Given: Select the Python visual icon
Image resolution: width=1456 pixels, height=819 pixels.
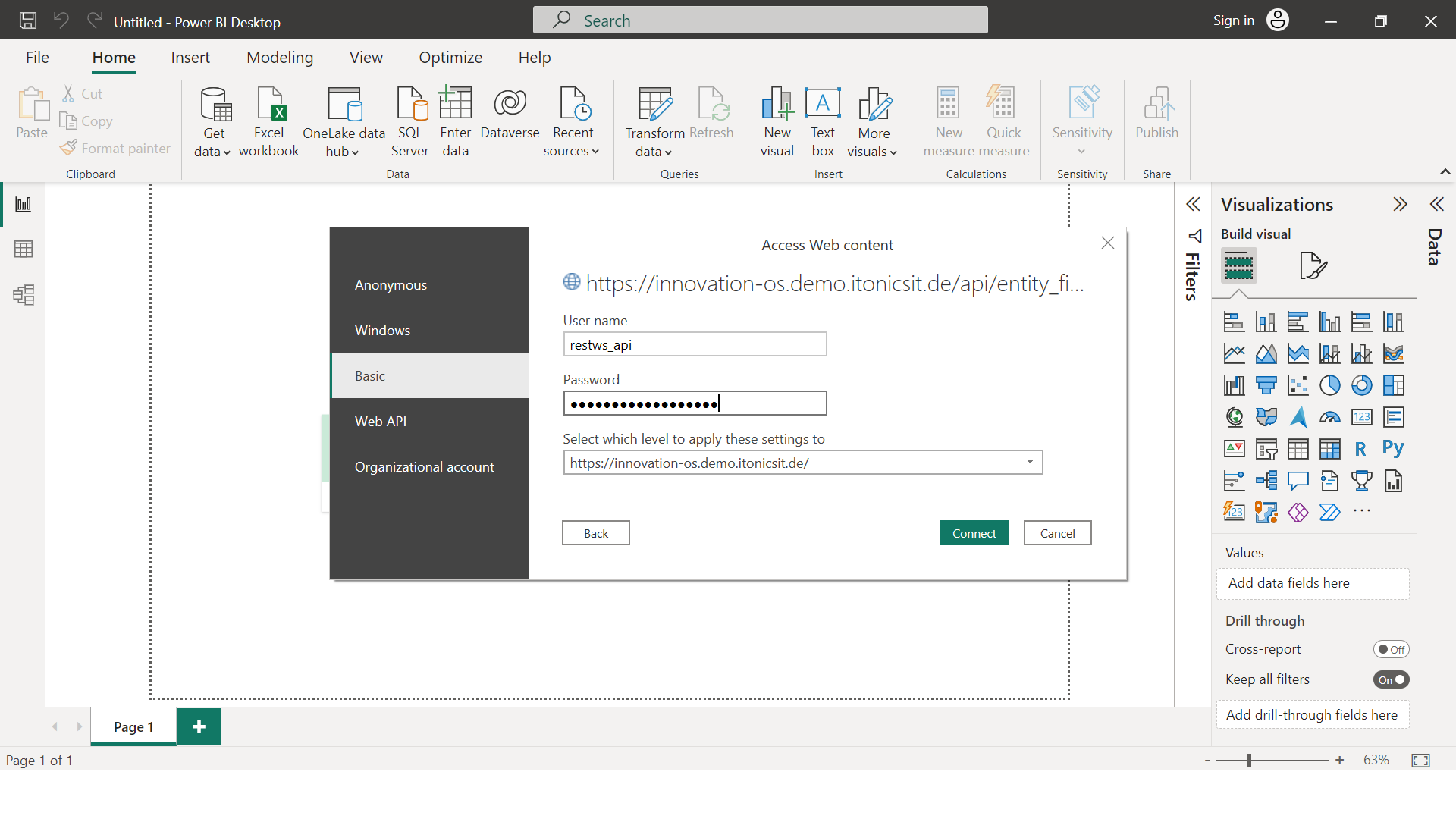Looking at the screenshot, I should click(1393, 449).
